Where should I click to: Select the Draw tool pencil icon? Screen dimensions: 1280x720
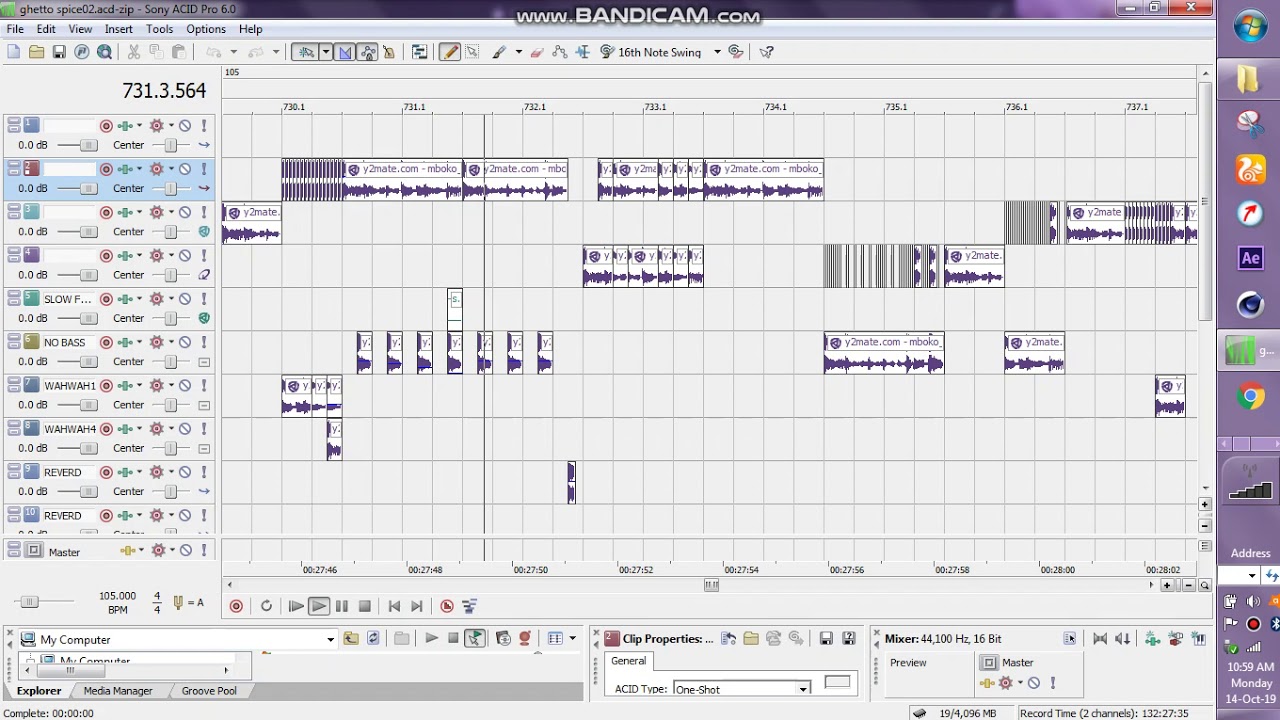tap(449, 52)
